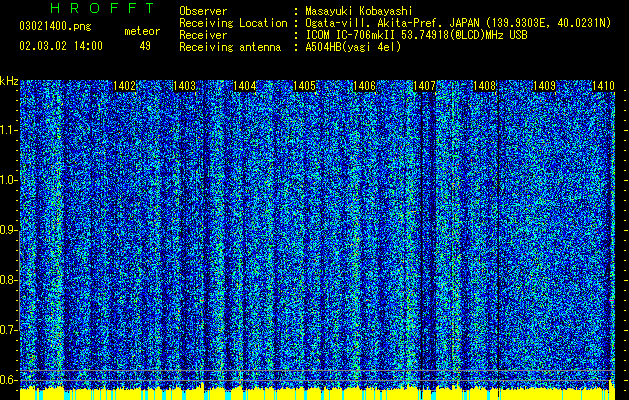Click the 1408 time marker
629x400 pixels.
click(x=485, y=86)
